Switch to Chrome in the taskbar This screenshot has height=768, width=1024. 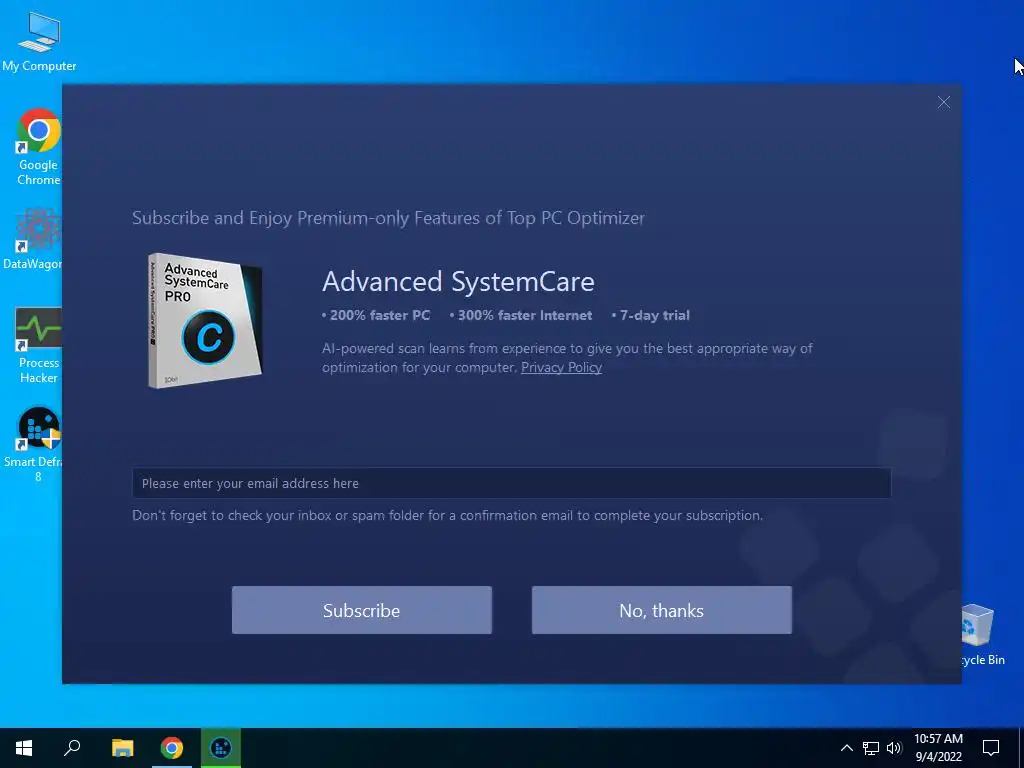click(172, 748)
